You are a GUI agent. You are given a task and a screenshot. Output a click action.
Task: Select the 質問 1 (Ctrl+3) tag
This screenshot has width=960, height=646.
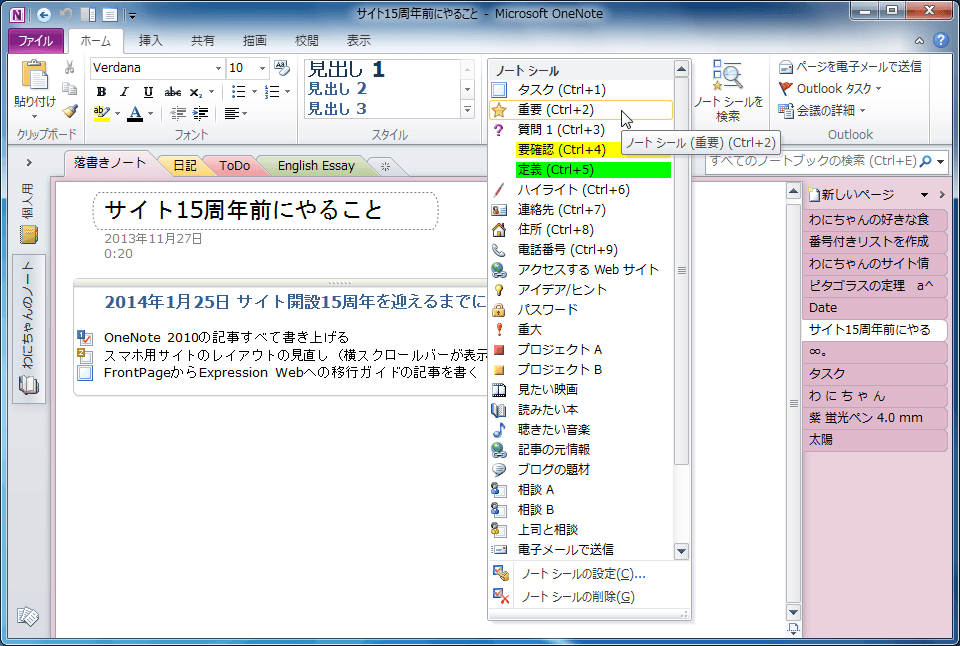(580, 130)
